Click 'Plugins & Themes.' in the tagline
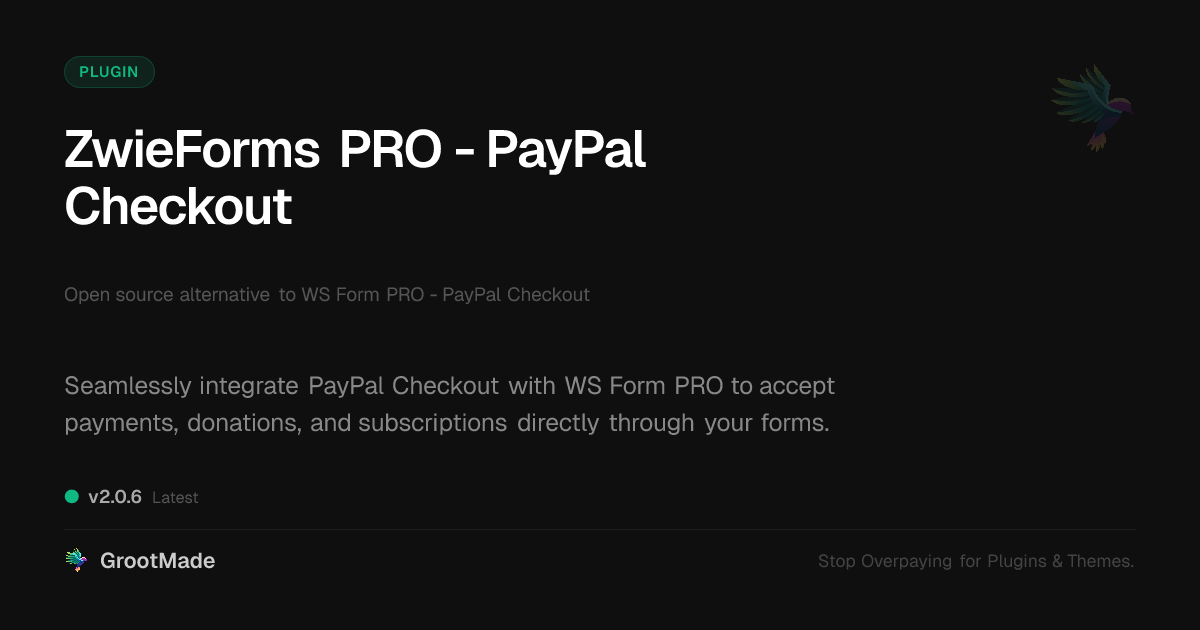Image resolution: width=1200 pixels, height=630 pixels. 1061,562
